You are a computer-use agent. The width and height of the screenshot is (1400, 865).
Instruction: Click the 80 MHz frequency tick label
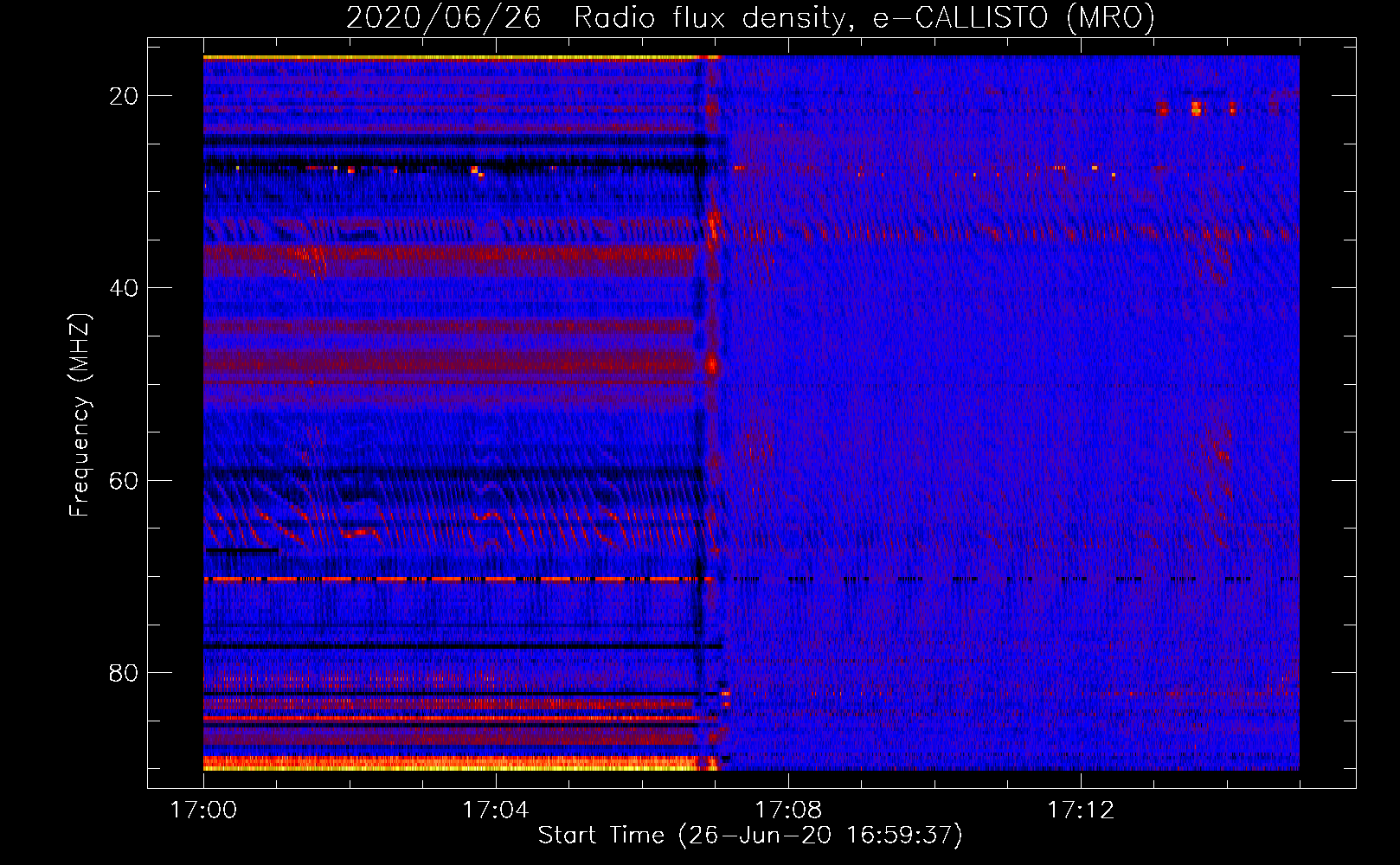(124, 672)
